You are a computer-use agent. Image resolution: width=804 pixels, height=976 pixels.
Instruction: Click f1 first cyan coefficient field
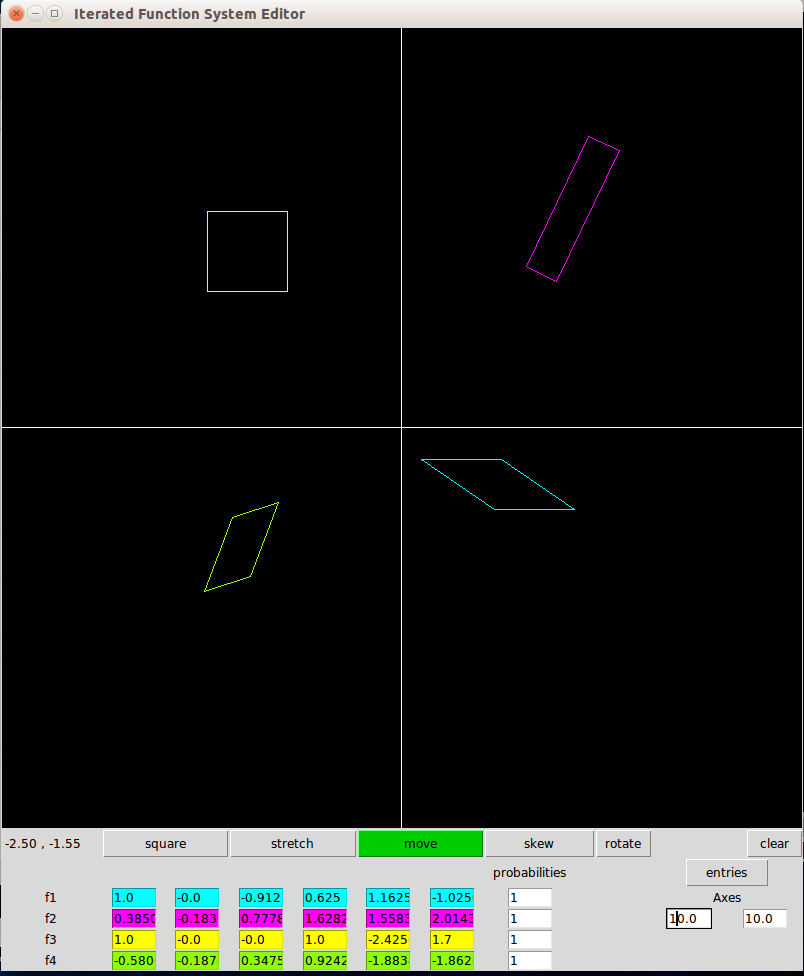tap(134, 898)
